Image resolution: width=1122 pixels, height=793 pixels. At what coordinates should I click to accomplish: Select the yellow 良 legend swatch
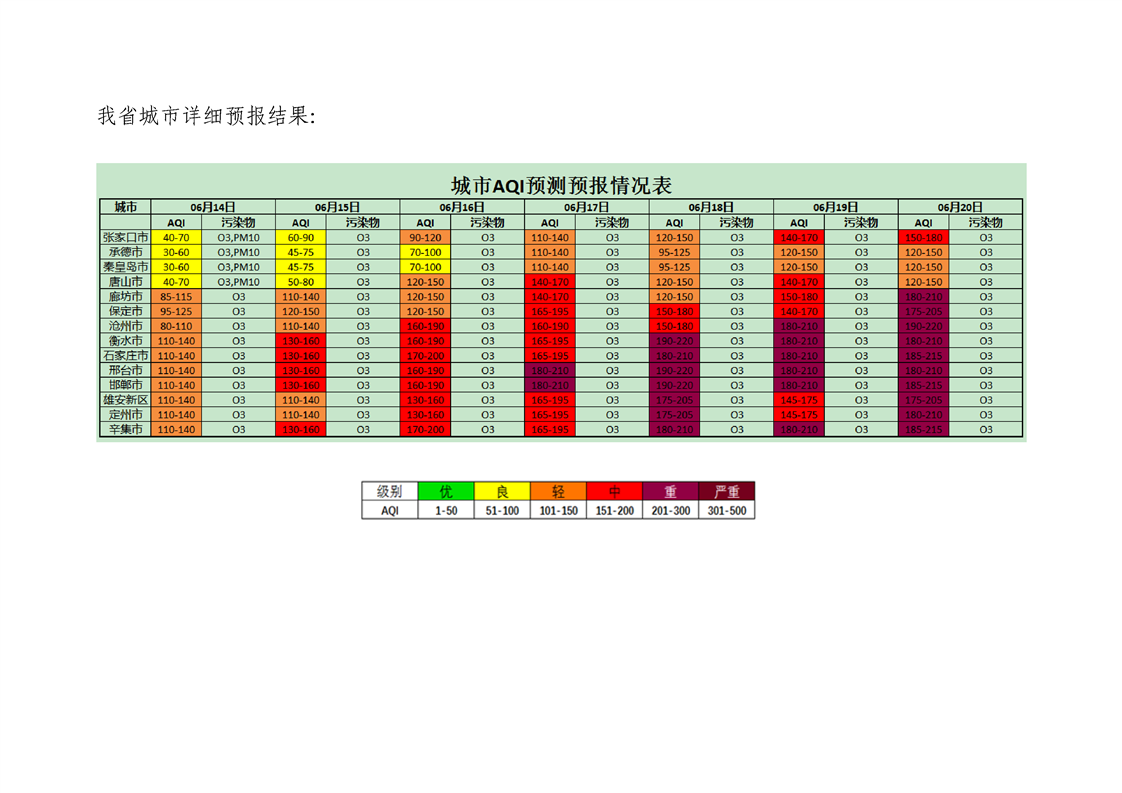(x=502, y=491)
